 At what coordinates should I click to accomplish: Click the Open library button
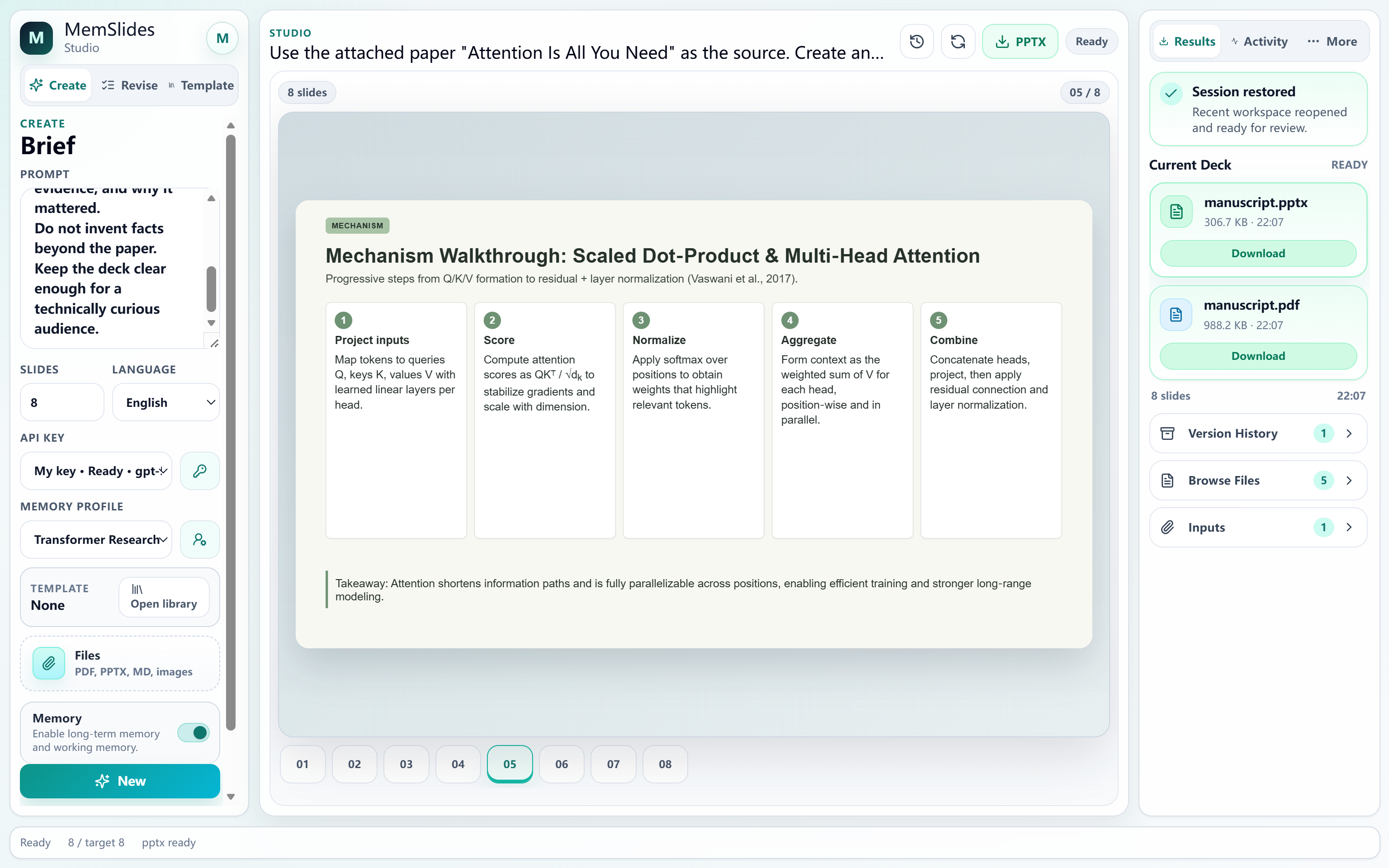[x=164, y=597]
